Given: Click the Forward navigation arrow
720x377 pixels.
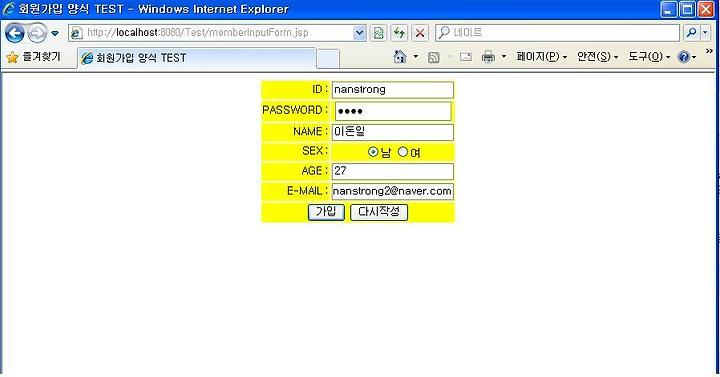Looking at the screenshot, I should (37, 33).
